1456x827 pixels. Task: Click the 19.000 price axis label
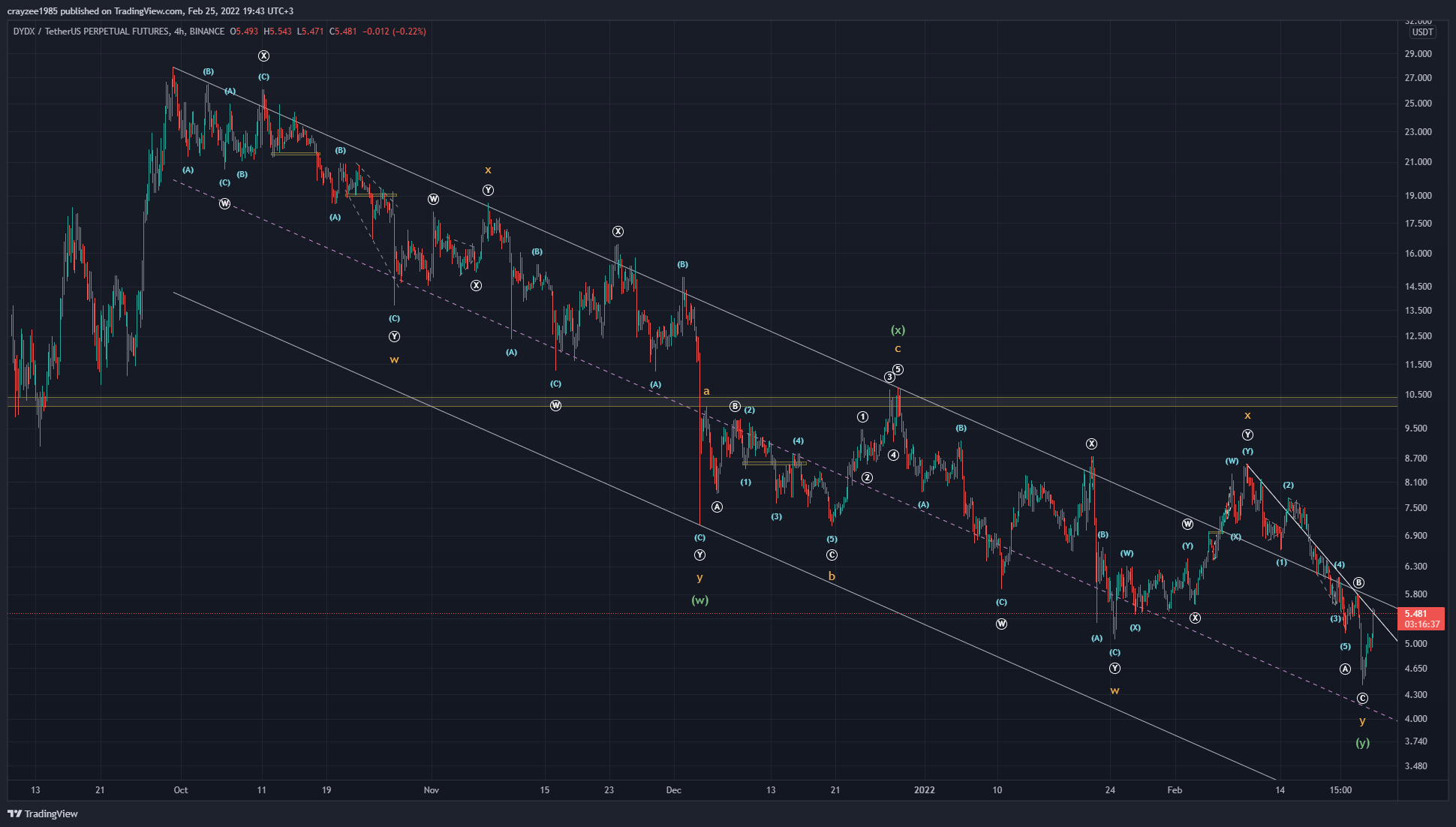[x=1418, y=196]
